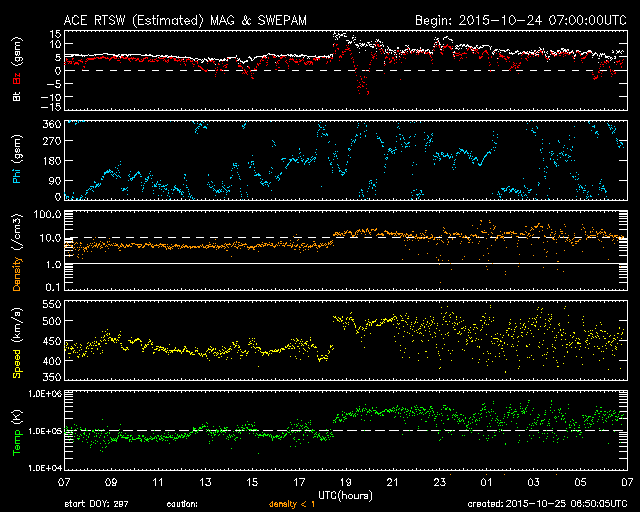
Task: Click the 'Begin: 2015-10-24 07:00:00UTC' text
Action: click(x=521, y=20)
